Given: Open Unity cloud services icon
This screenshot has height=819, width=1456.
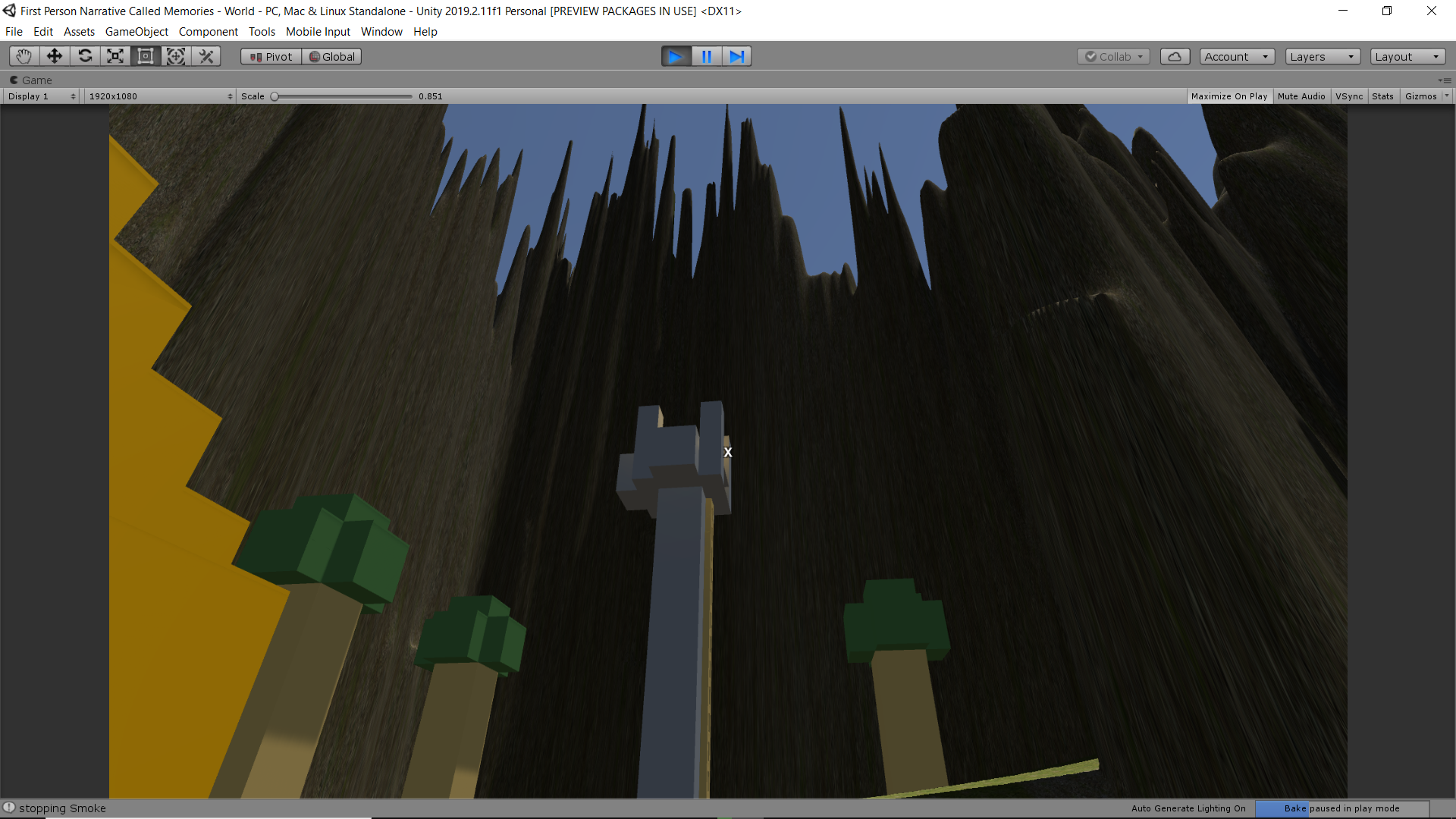Looking at the screenshot, I should point(1175,57).
